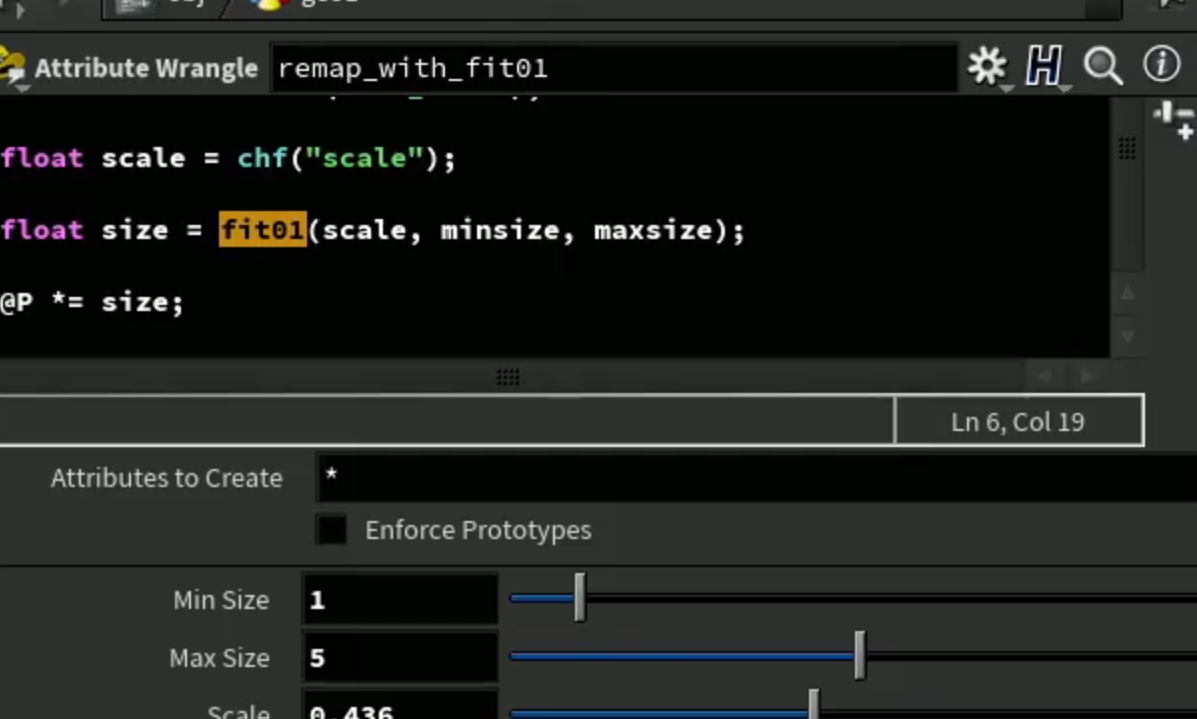Click the Min Size value field
Image resolution: width=1197 pixels, height=719 pixels.
tap(399, 599)
